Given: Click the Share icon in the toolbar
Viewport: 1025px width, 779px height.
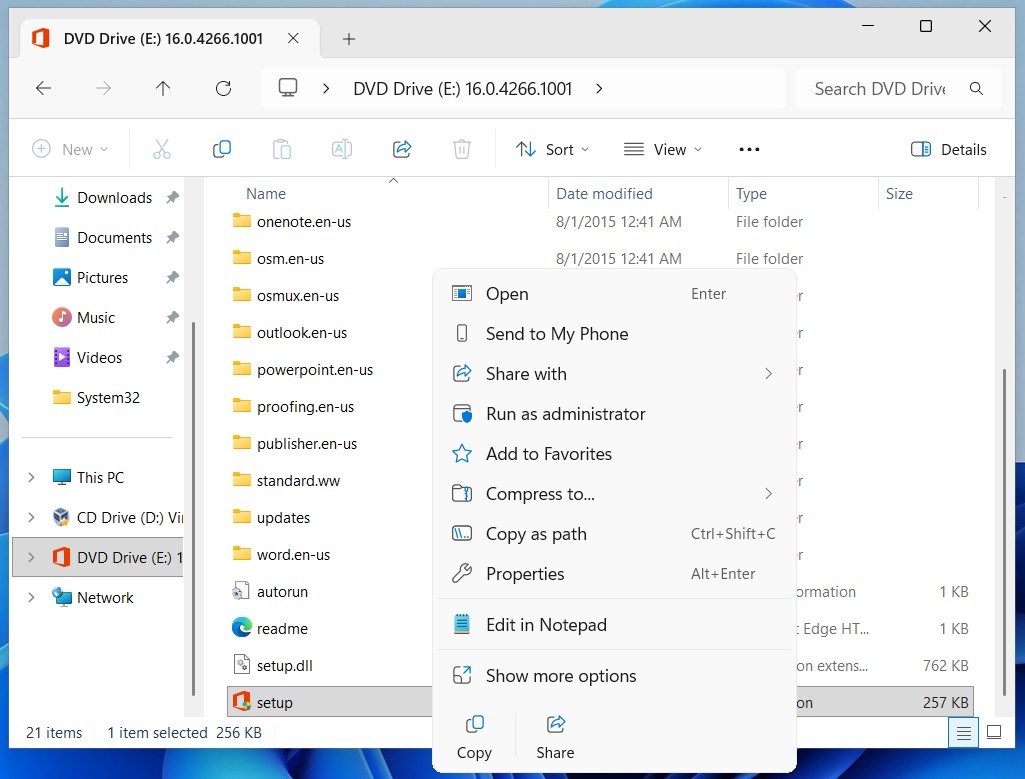Looking at the screenshot, I should click(x=402, y=148).
